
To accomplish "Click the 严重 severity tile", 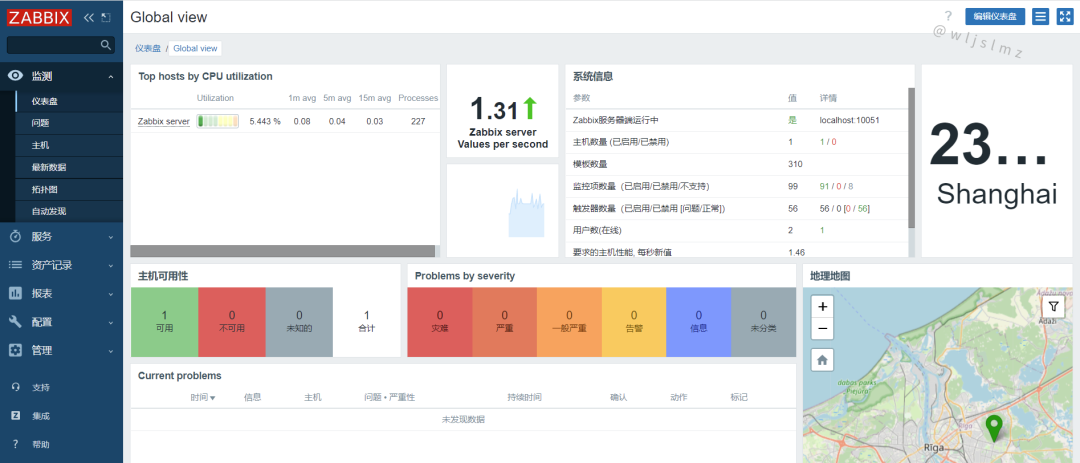I will [x=505, y=322].
